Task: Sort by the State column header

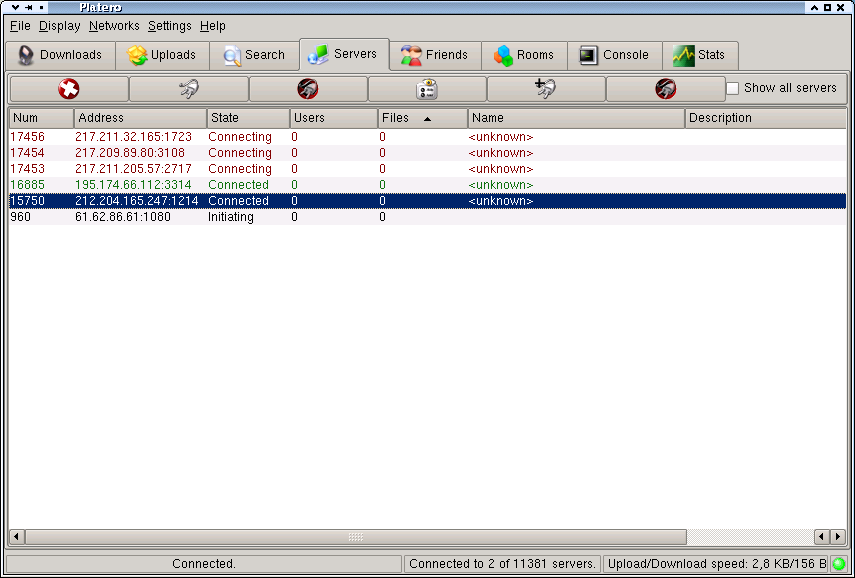Action: pos(249,118)
